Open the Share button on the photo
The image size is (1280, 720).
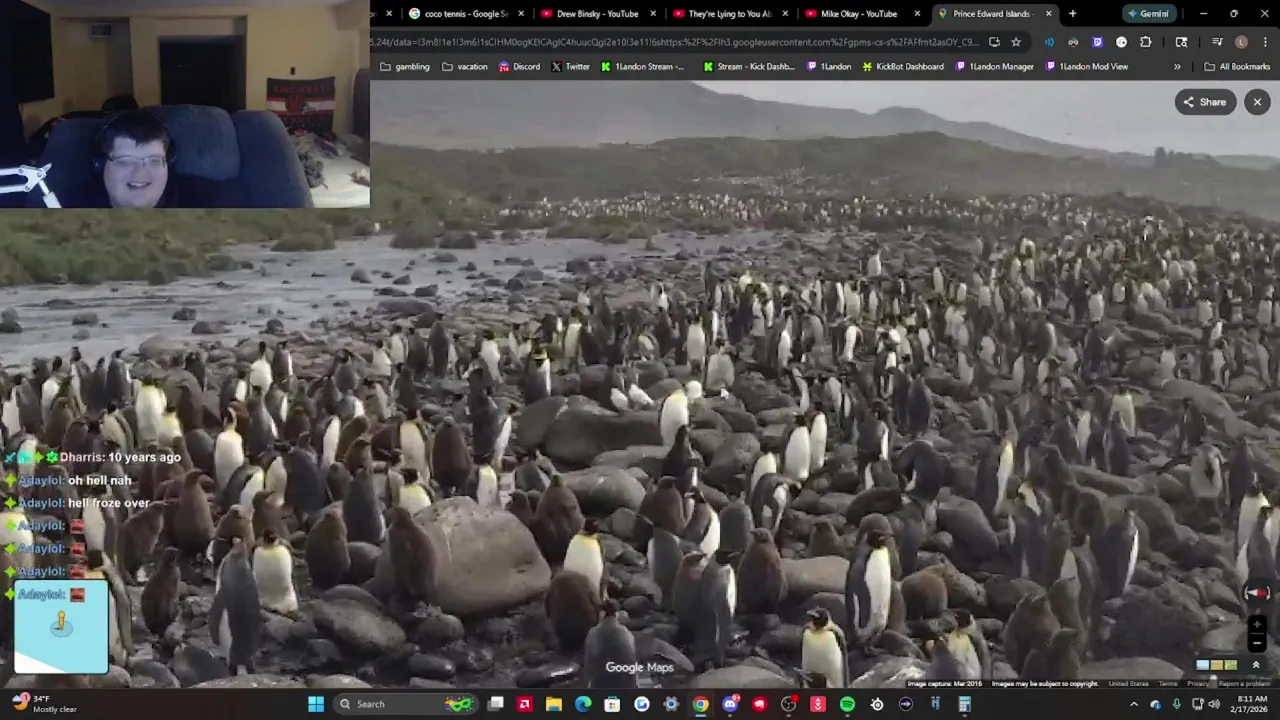pyautogui.click(x=1205, y=102)
